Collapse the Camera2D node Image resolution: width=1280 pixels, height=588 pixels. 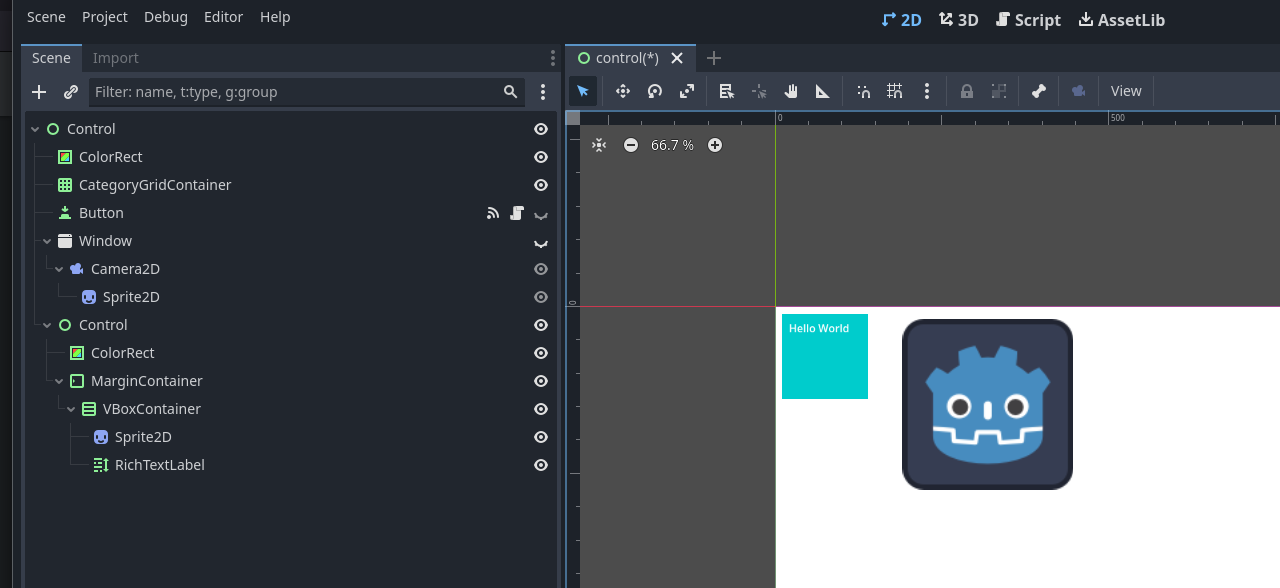59,269
